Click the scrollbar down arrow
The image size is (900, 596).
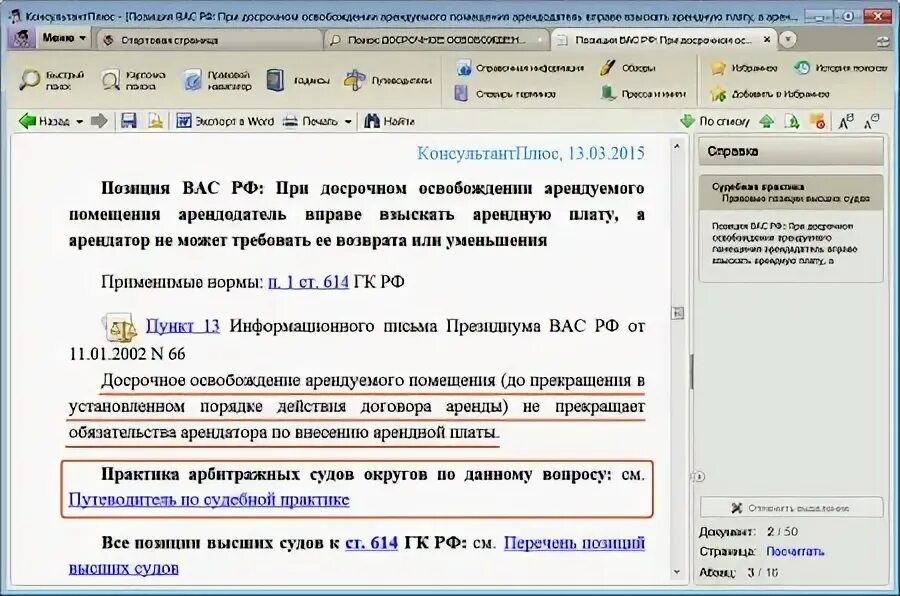[x=677, y=572]
